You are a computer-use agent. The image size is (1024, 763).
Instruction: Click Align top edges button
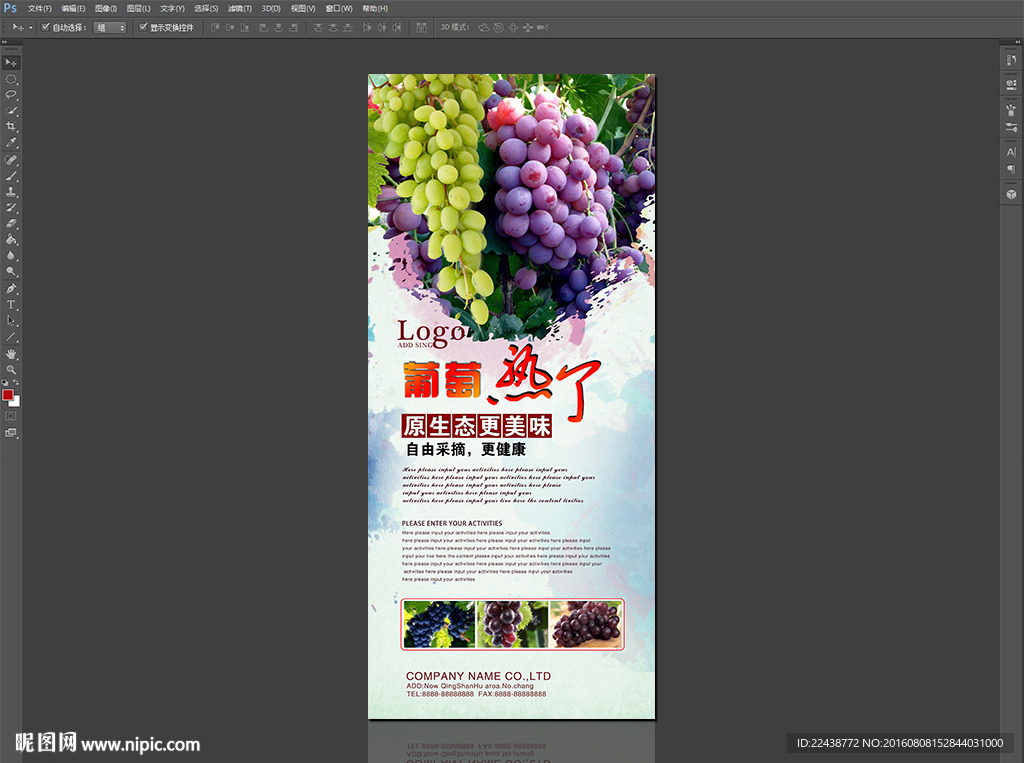216,27
